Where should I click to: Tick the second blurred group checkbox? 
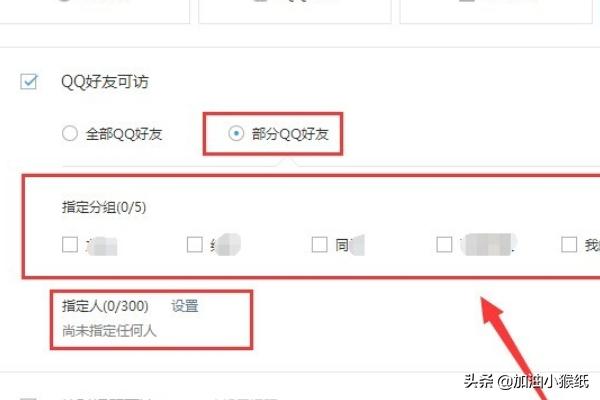tap(195, 244)
